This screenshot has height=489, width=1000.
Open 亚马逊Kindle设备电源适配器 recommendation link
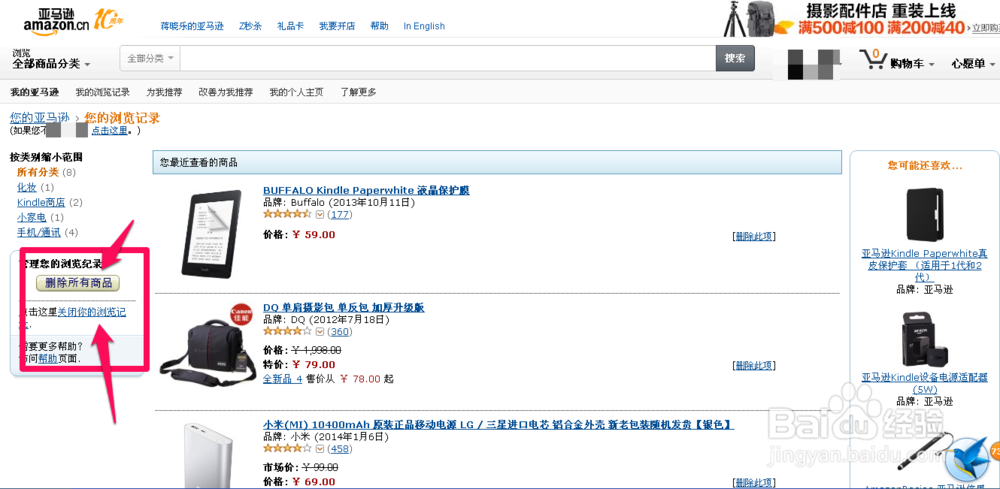(924, 383)
